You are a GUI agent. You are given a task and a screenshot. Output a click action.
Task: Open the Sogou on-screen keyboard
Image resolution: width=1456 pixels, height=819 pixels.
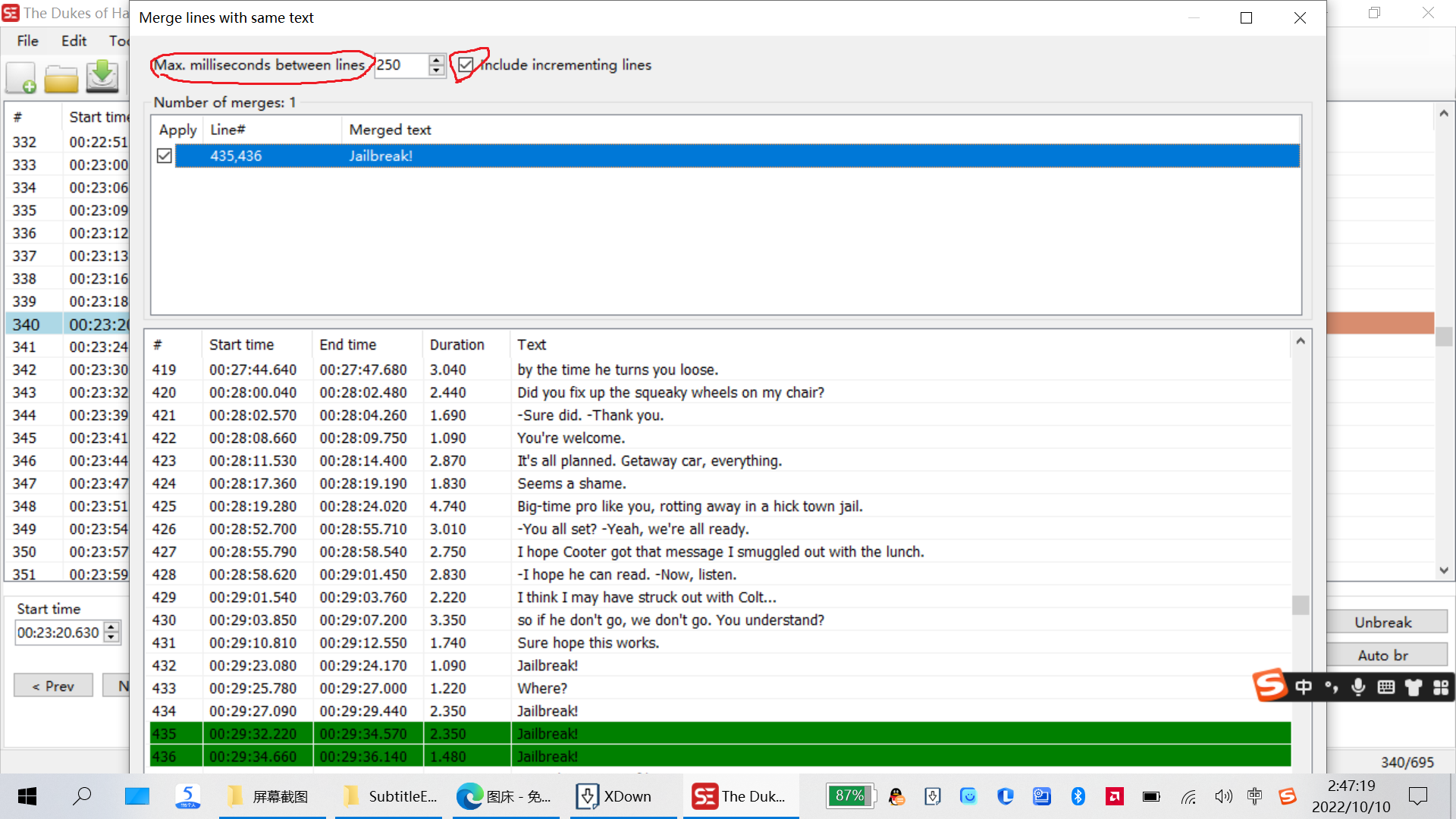point(1386,687)
